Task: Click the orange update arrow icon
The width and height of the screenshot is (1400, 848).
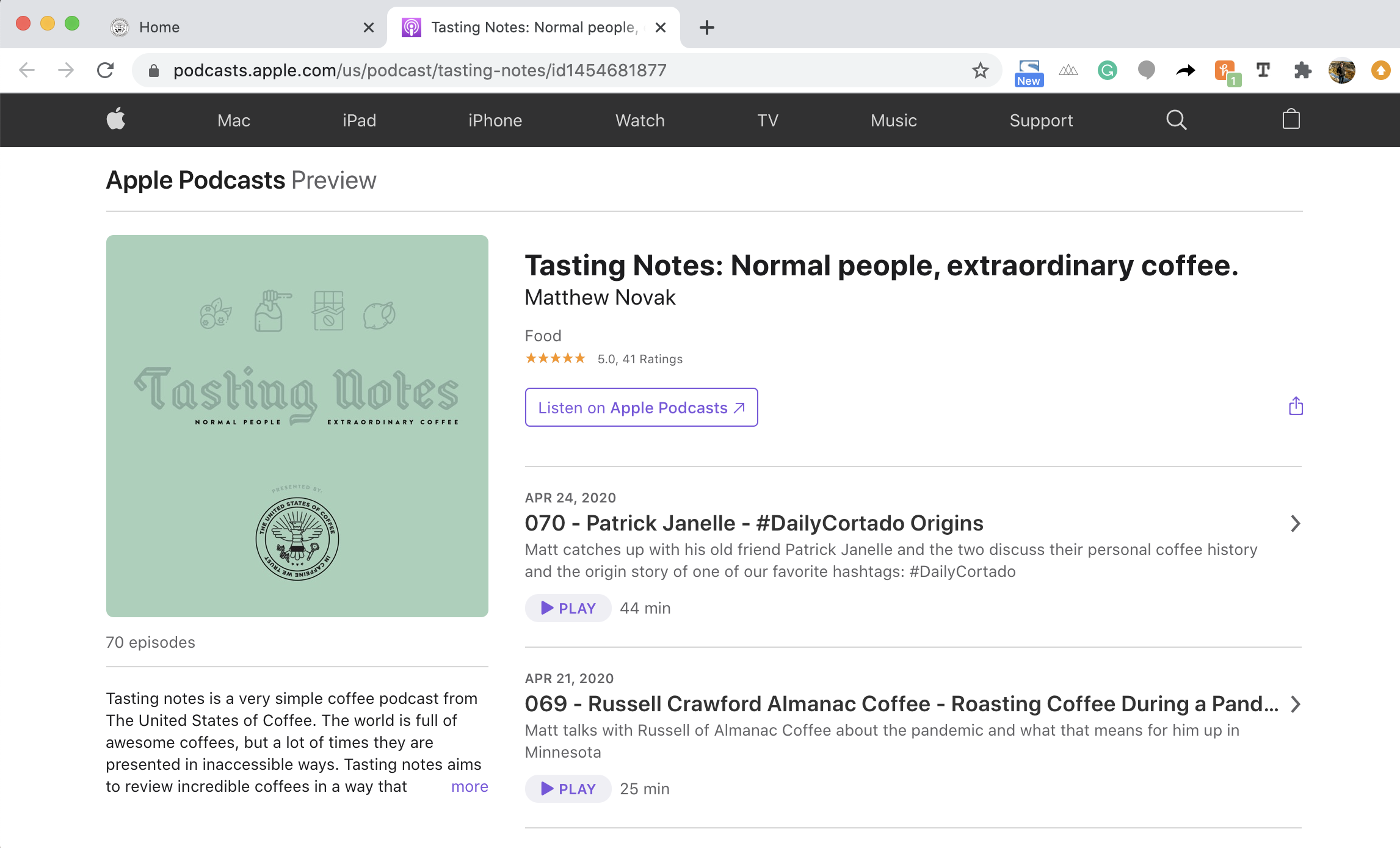Action: 1380,71
